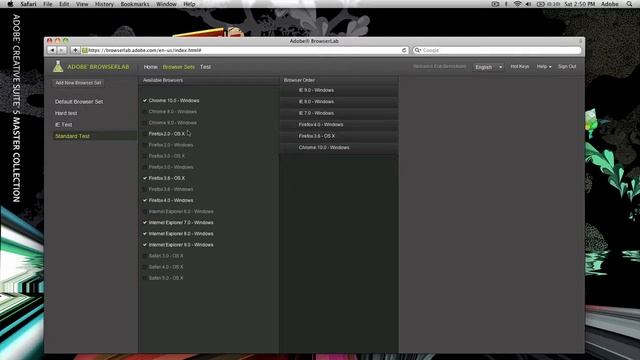
Task: Open the Window menu
Action: point(167,4)
